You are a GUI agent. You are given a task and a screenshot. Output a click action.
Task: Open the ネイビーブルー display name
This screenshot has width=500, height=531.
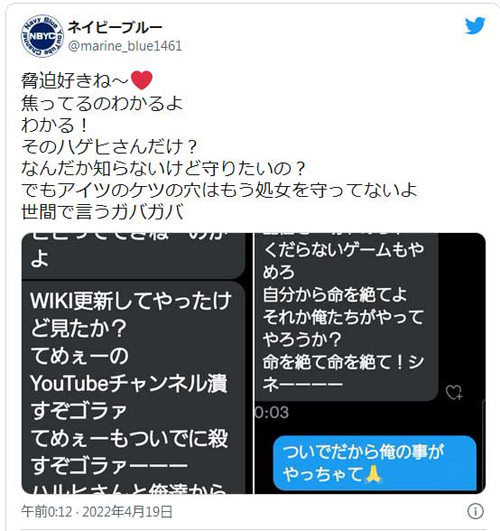click(x=115, y=27)
